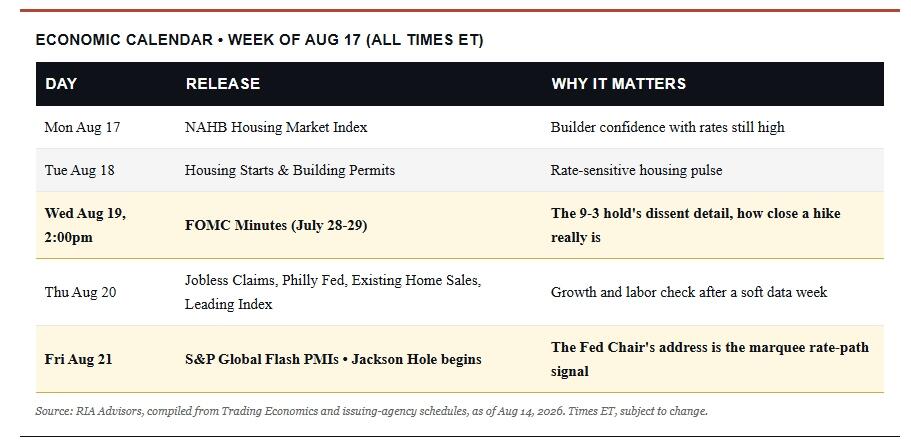
Task: Select the Mon Aug 17 date cell
Action: [83, 127]
